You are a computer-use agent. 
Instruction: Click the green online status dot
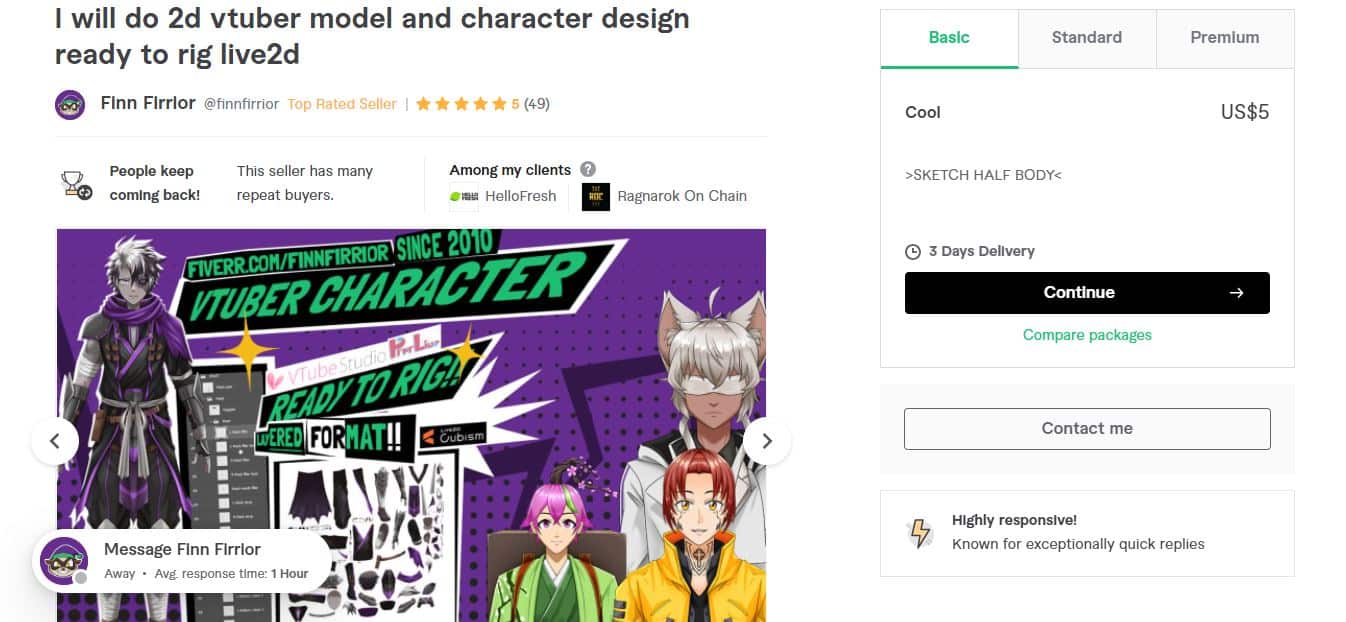[x=79, y=577]
